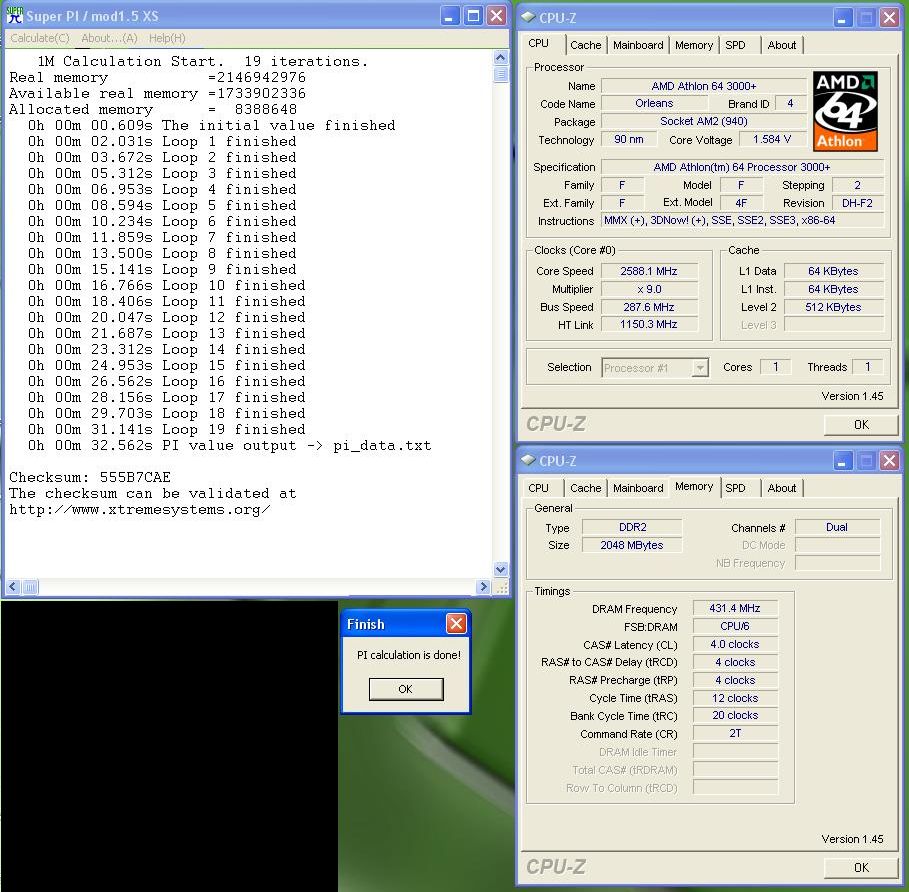Click Super PI horizontal scrollbar right arrow
The height and width of the screenshot is (892, 909).
click(483, 587)
